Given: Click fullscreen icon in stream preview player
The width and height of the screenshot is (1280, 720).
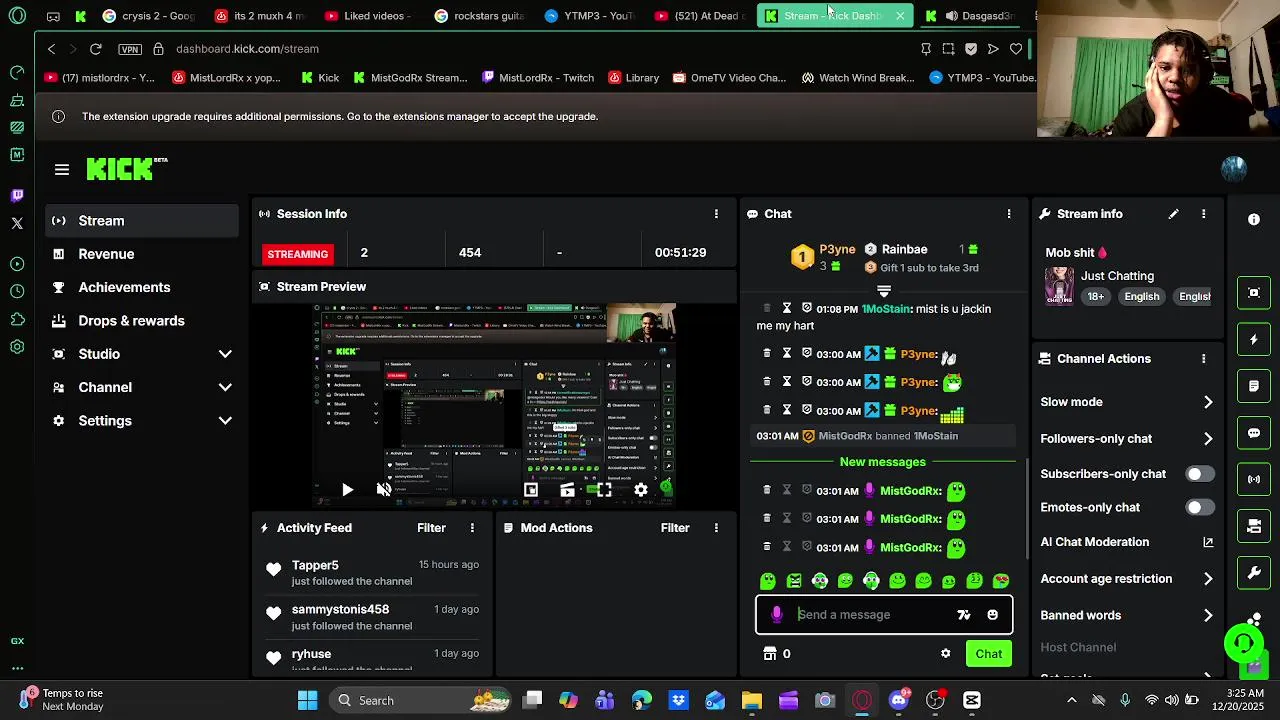Looking at the screenshot, I should 604,490.
